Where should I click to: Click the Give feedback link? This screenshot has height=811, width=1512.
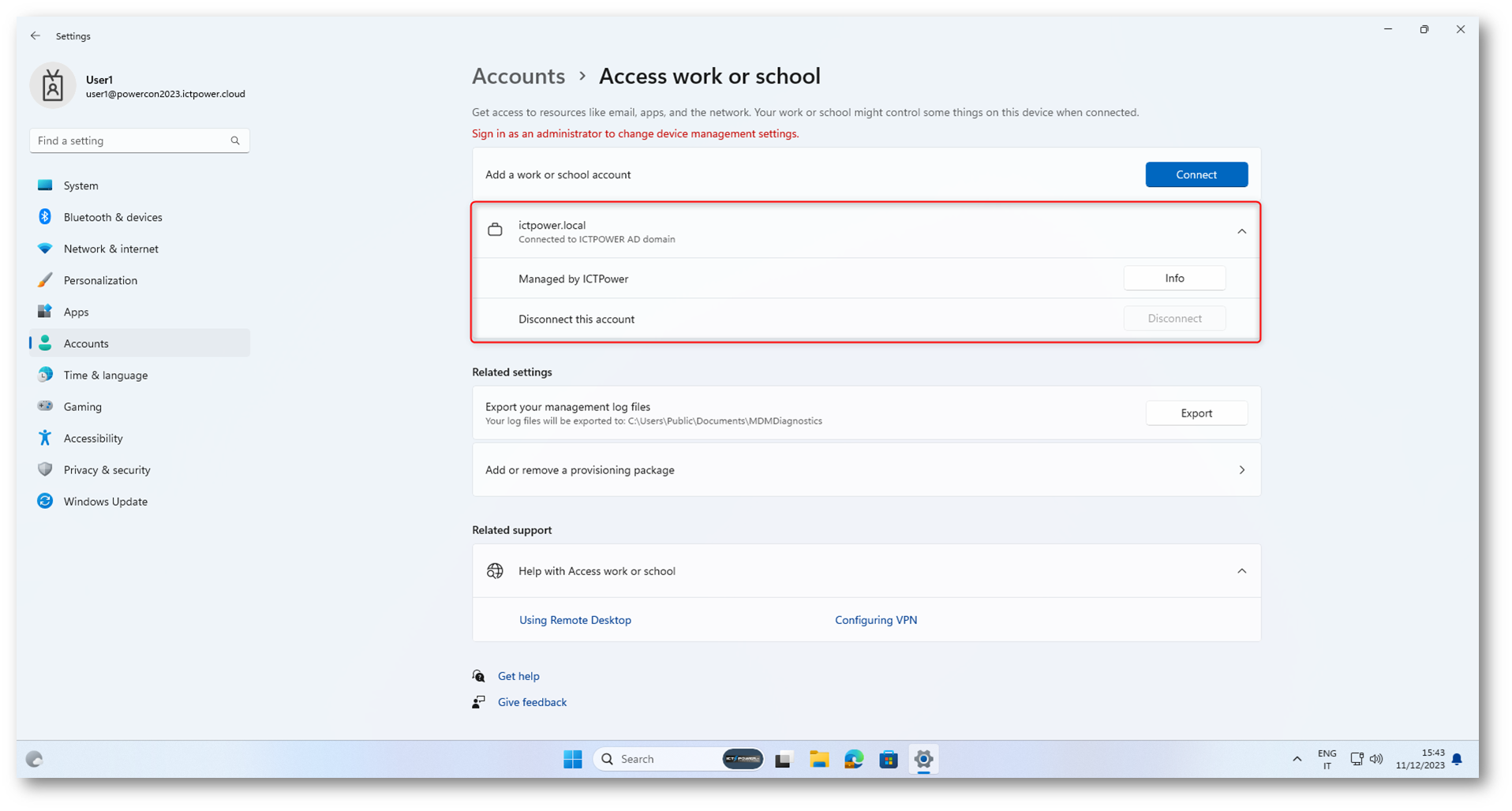click(532, 702)
